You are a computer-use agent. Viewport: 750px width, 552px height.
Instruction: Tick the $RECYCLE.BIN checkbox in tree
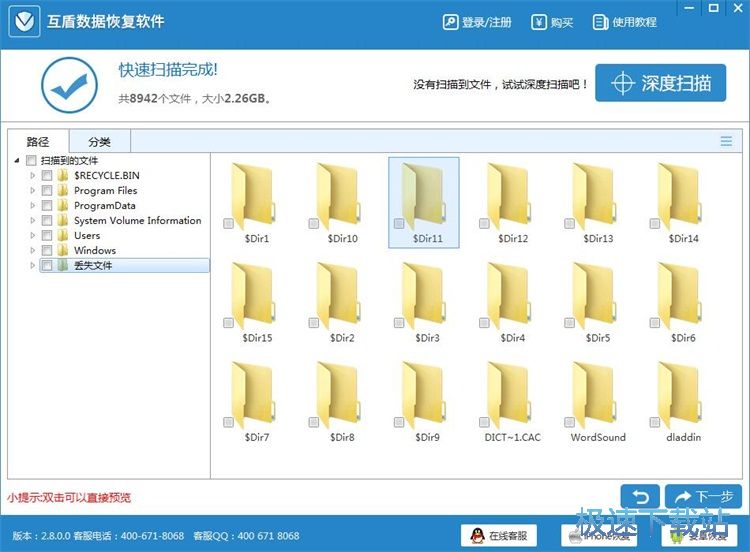(x=47, y=176)
